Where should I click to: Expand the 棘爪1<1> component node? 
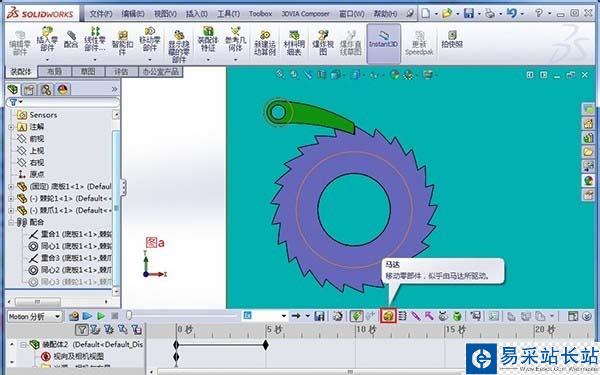point(11,210)
